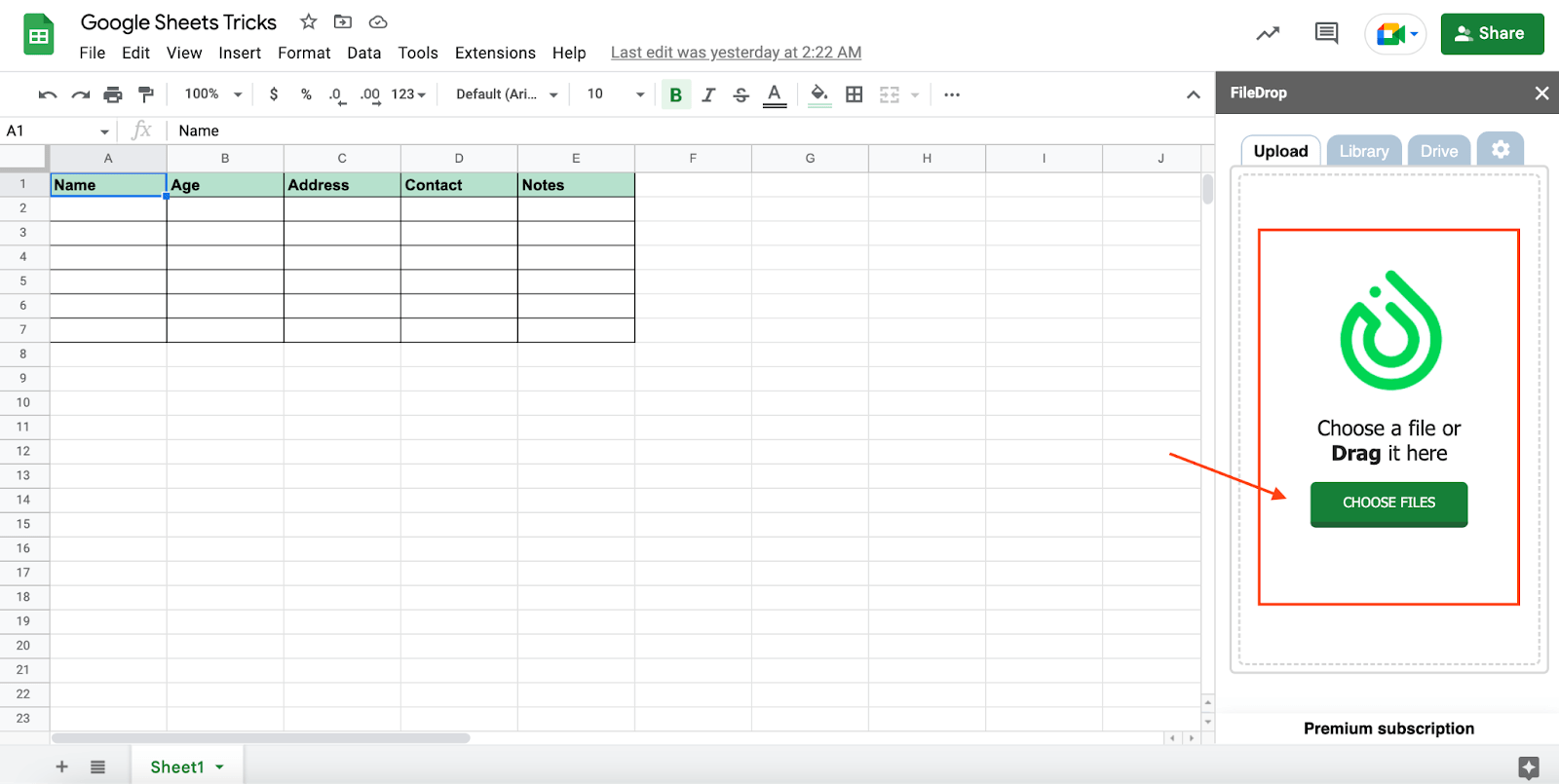
Task: Open the Format menu
Action: click(304, 53)
